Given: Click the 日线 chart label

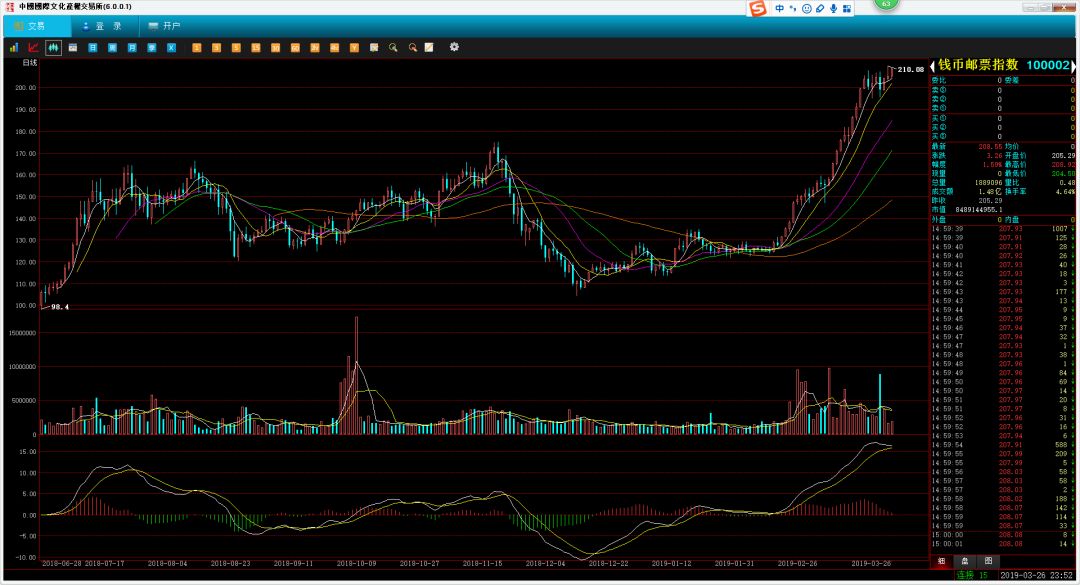Looking at the screenshot, I should (x=30, y=63).
